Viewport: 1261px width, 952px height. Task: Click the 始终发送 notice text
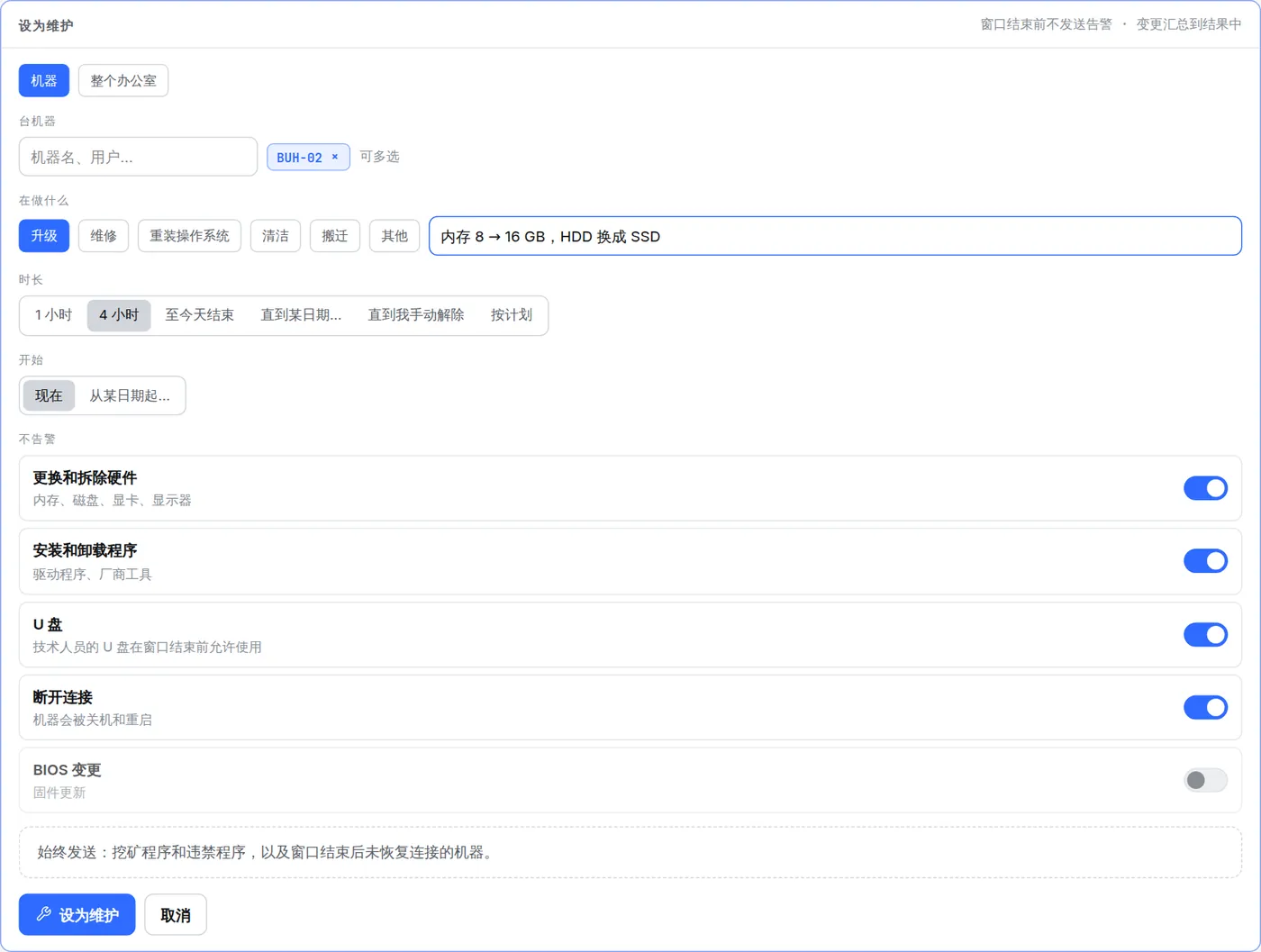267,852
